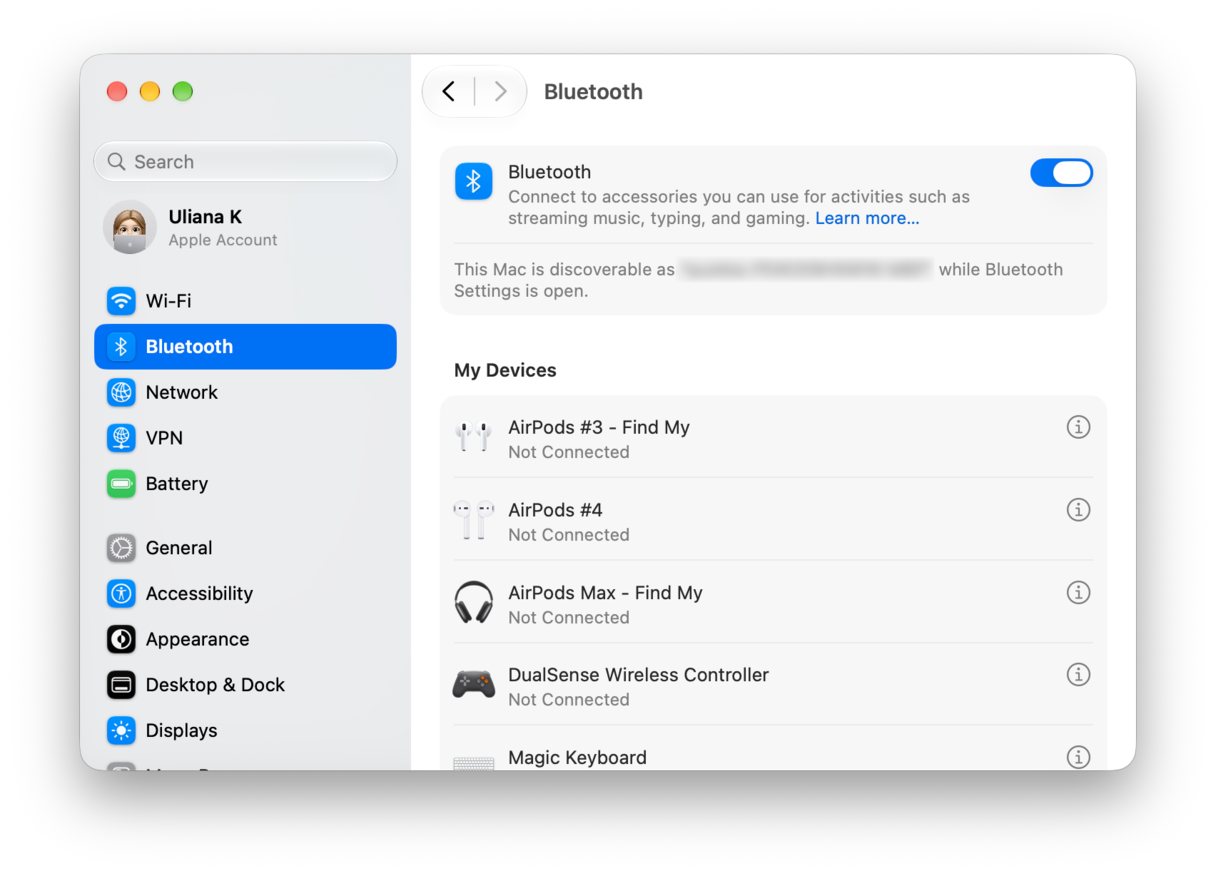Click the Network globe icon
The width and height of the screenshot is (1216, 876).
click(x=121, y=392)
